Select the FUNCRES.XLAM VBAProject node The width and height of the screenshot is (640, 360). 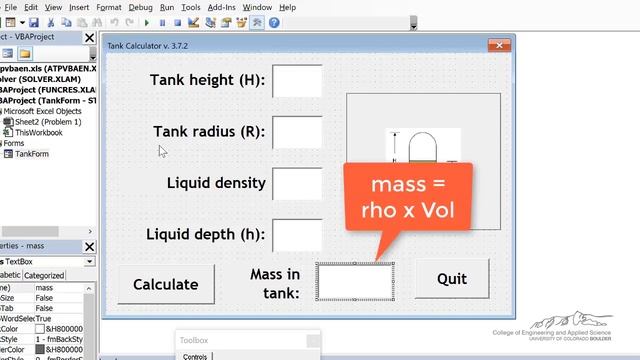(x=48, y=90)
